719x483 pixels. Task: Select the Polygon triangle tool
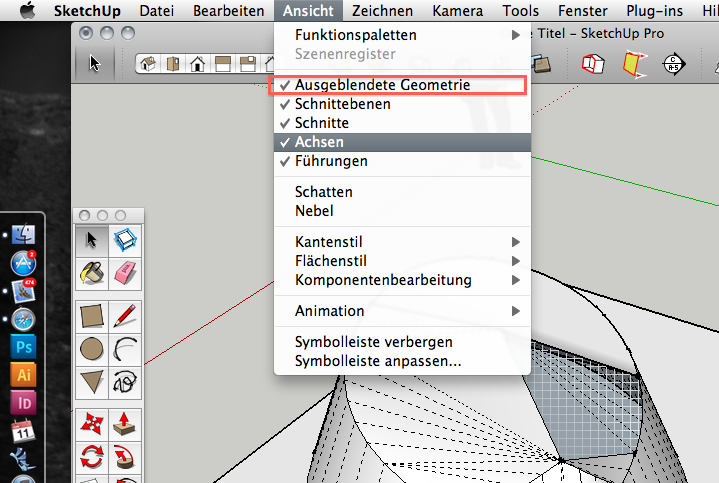point(92,382)
